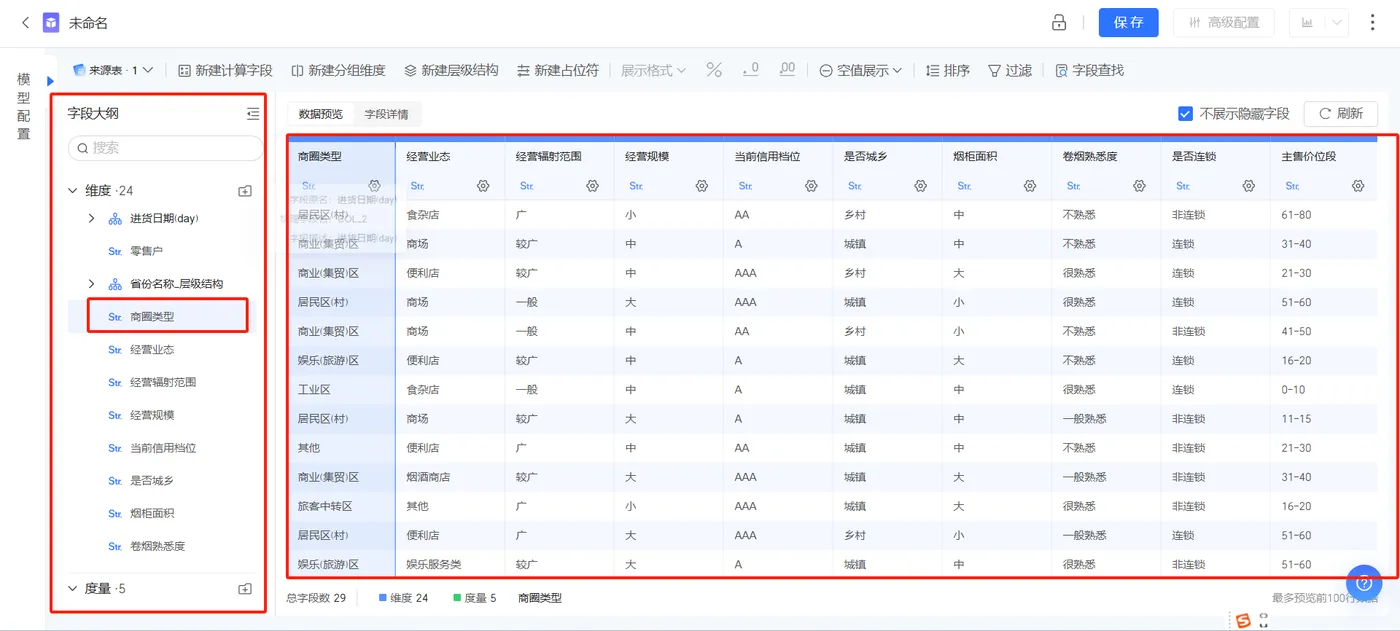Add folder icon beside 度量
Screen dimensions: 1400x631
tap(245, 589)
